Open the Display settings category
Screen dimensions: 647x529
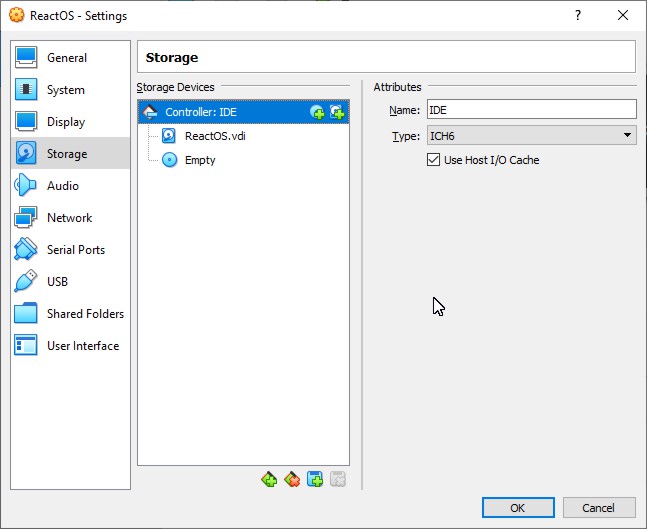(x=70, y=121)
